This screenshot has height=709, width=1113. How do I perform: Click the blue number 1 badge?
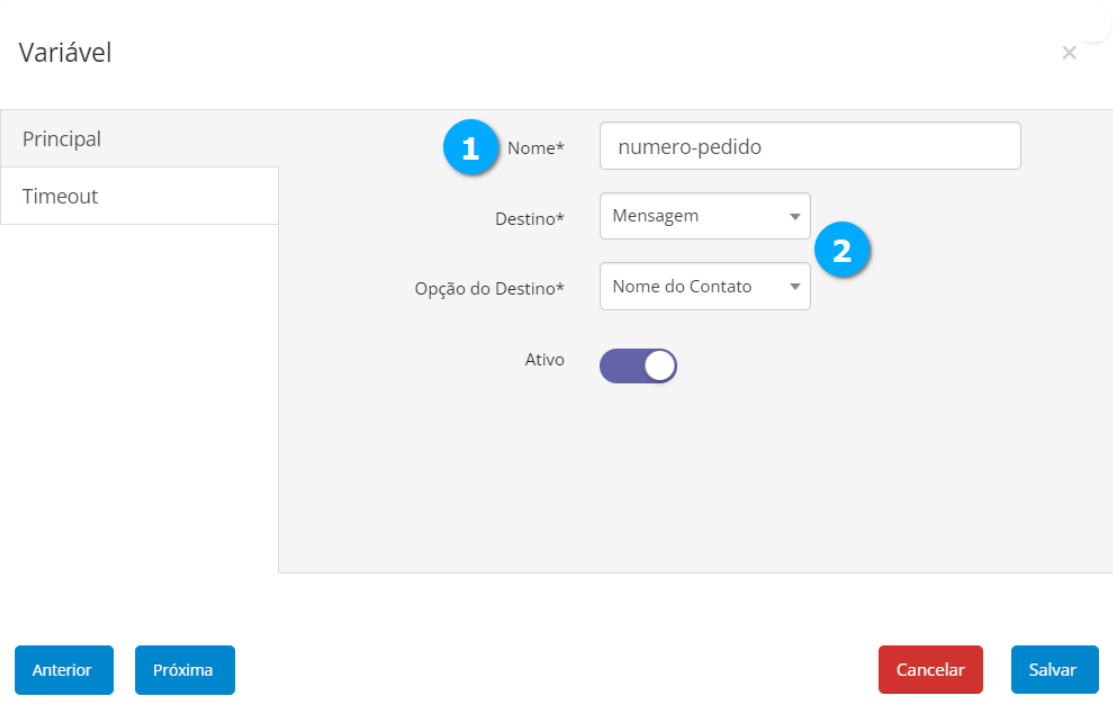(470, 149)
